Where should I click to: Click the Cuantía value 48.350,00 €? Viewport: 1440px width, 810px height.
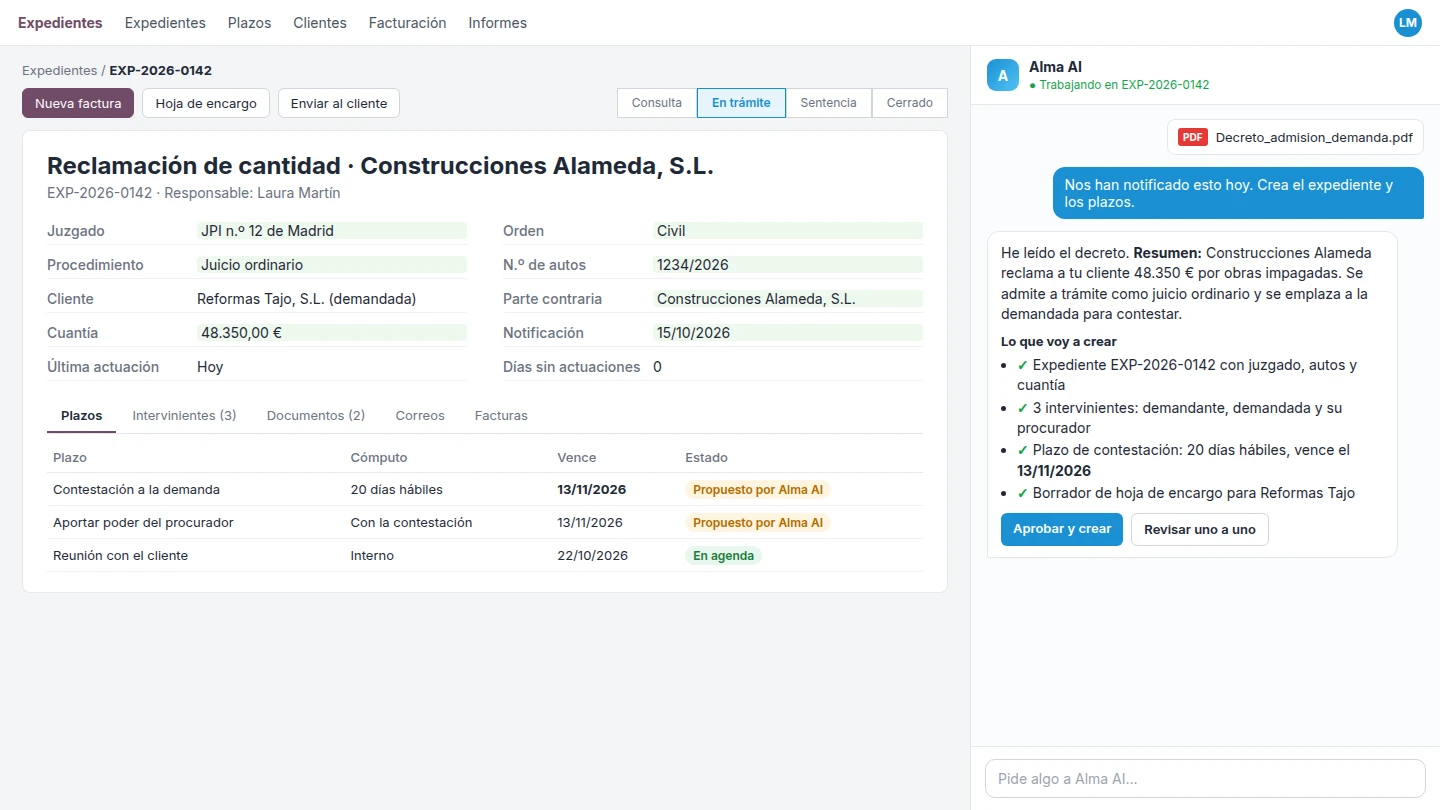(332, 333)
